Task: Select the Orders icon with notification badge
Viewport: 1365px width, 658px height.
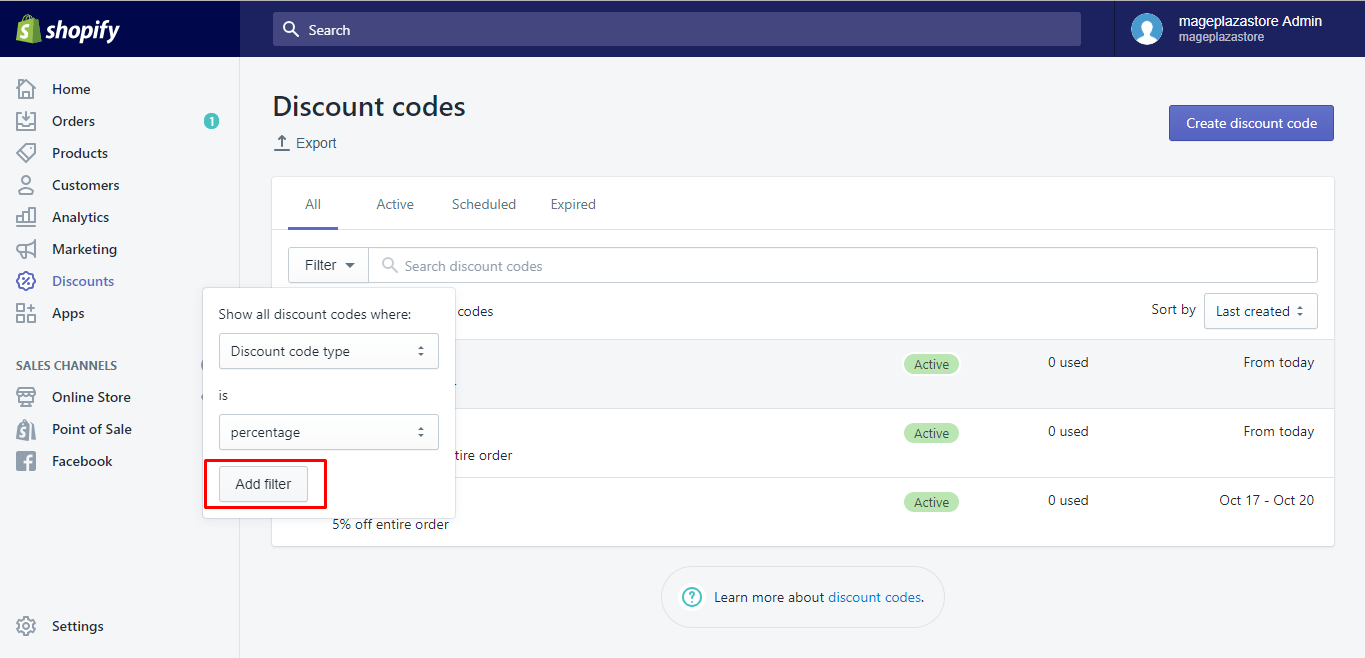Action: coord(28,120)
